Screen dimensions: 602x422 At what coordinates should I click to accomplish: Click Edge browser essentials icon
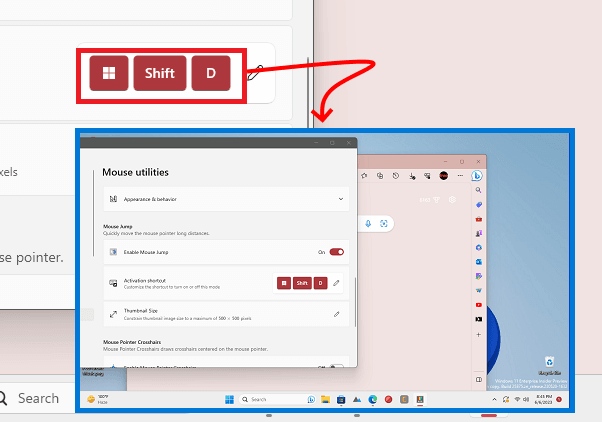tap(427, 175)
